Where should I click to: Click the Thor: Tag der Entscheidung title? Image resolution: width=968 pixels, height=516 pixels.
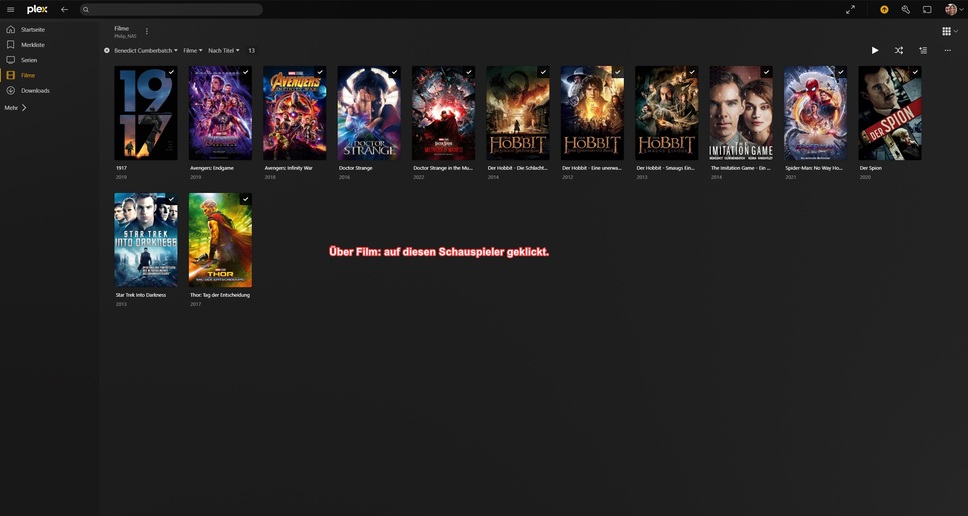220,295
